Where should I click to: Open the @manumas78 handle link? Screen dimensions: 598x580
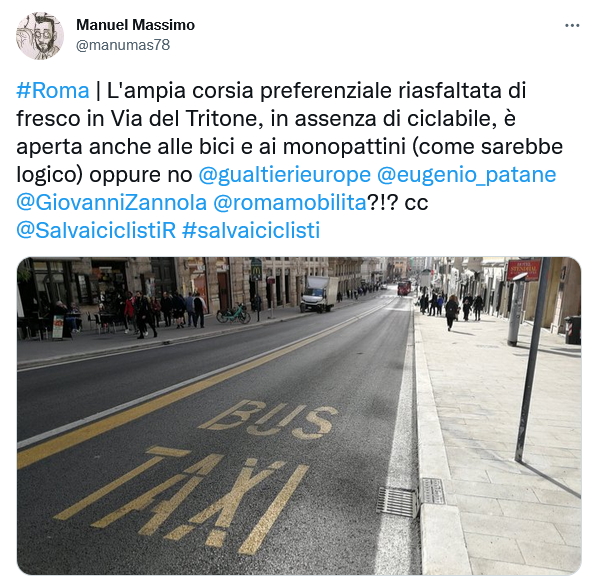pos(123,45)
